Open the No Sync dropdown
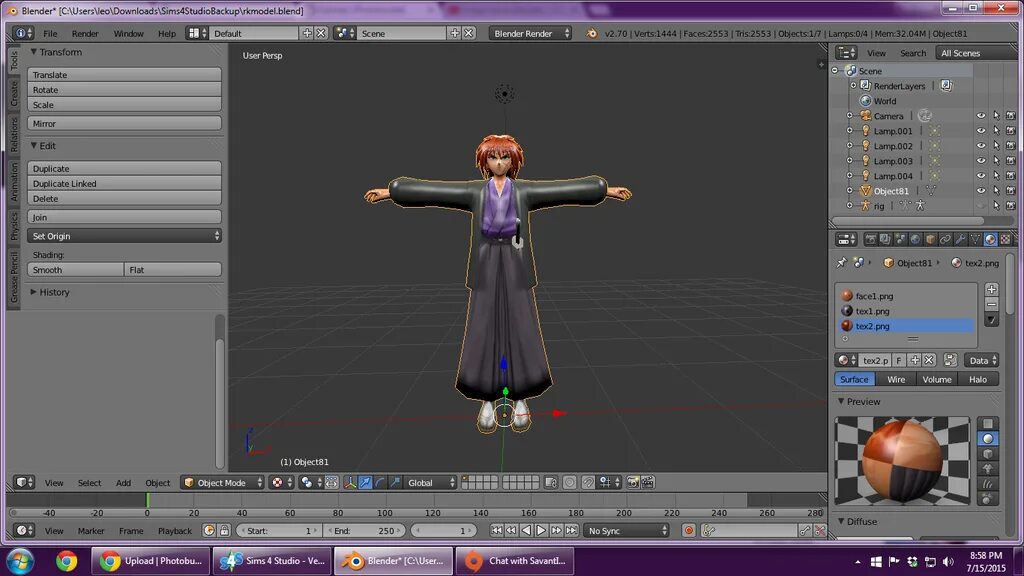1024x576 pixels. [626, 531]
